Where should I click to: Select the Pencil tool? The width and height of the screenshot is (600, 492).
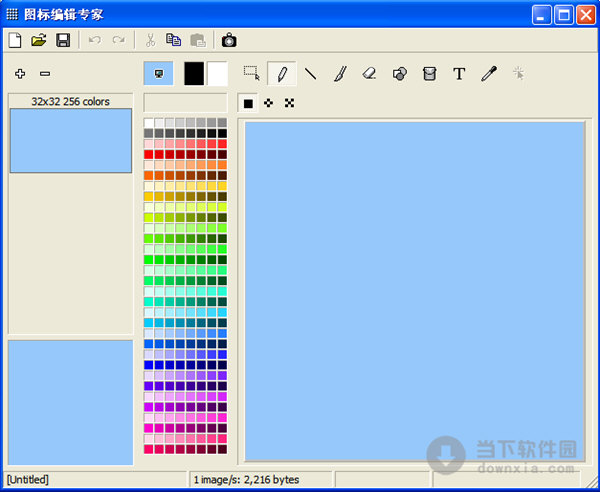click(x=282, y=73)
